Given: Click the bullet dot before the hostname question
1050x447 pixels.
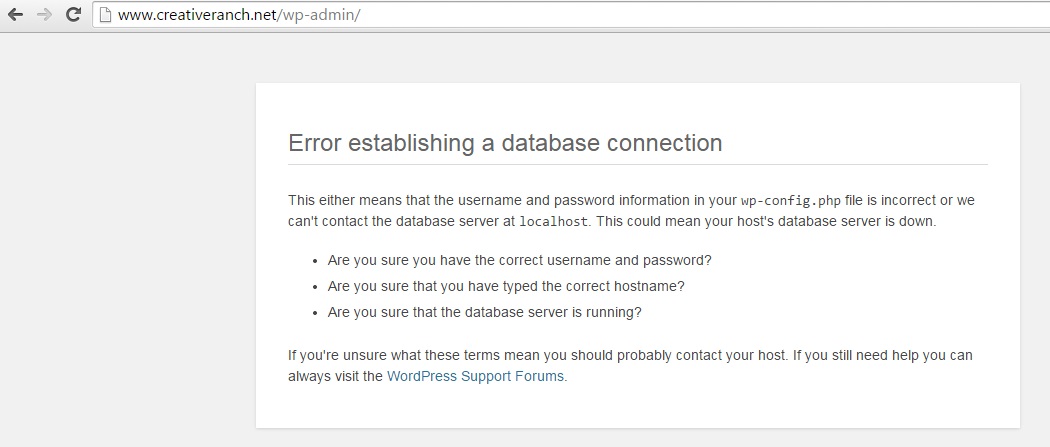Looking at the screenshot, I should (315, 287).
